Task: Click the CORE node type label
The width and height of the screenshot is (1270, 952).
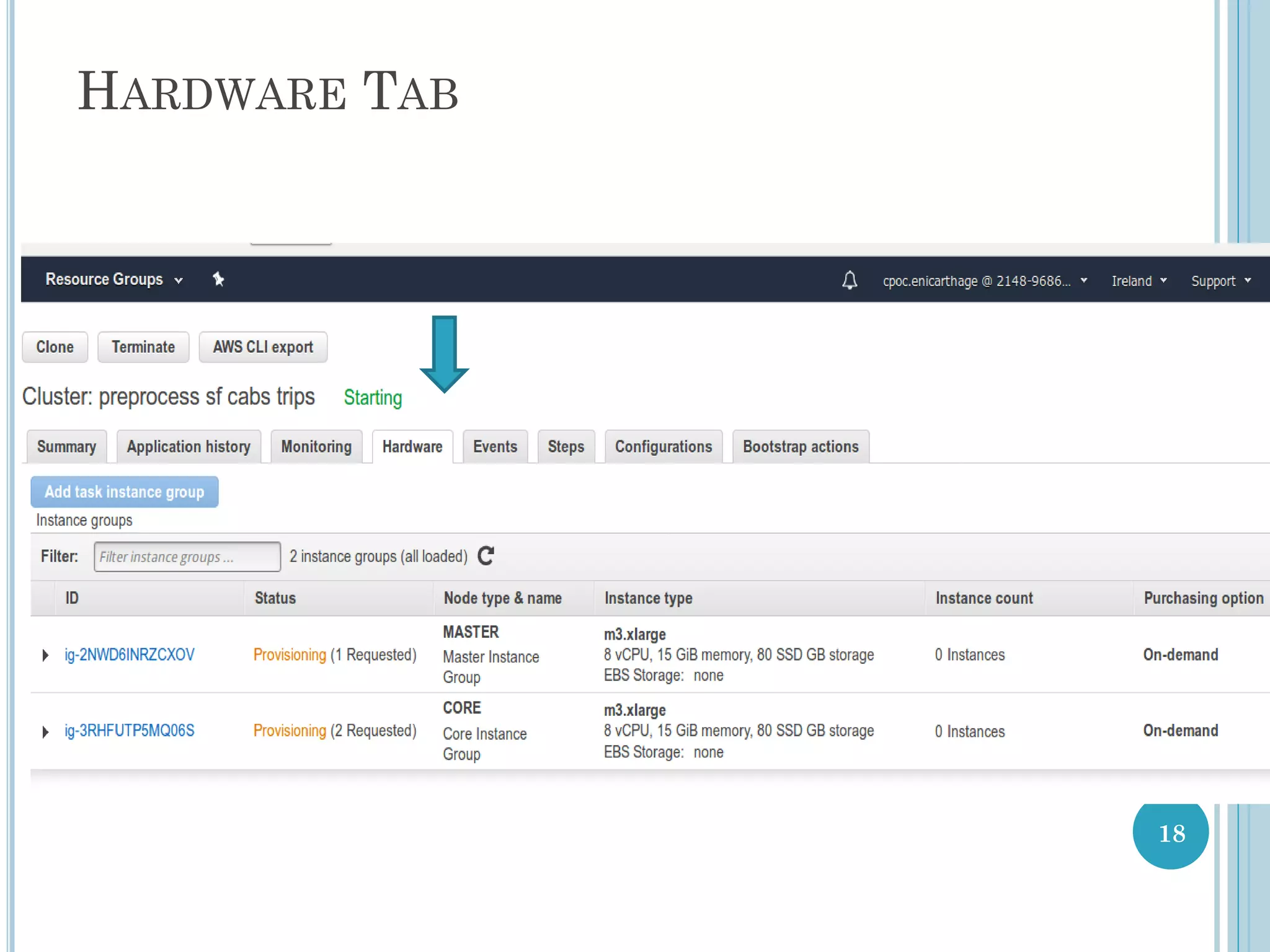Action: pyautogui.click(x=462, y=708)
